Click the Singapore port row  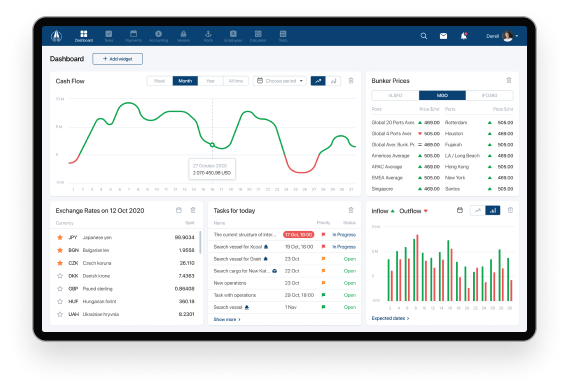tap(406, 189)
